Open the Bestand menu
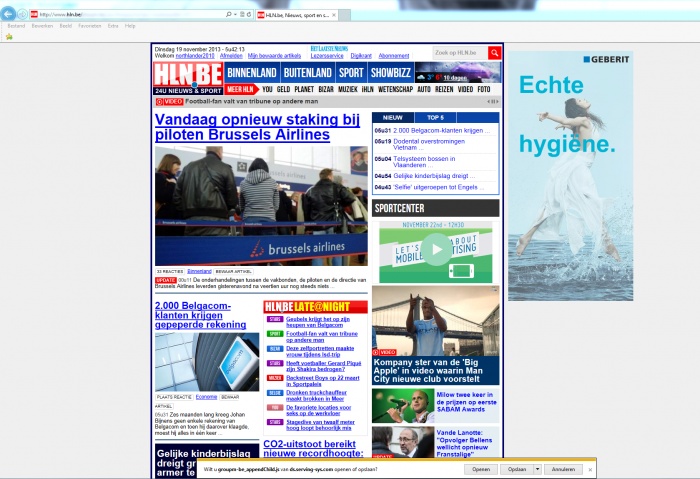This screenshot has height=479, width=700. click(x=16, y=26)
